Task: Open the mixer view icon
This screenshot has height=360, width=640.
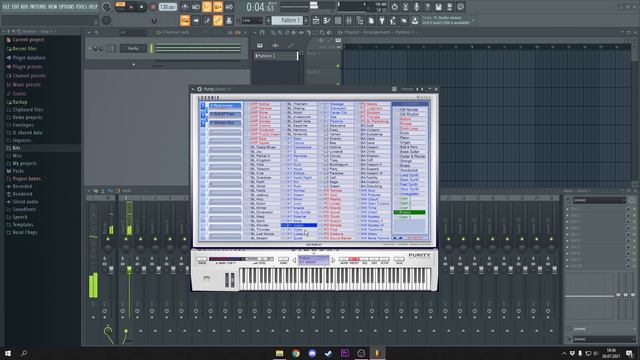Action: (349, 20)
